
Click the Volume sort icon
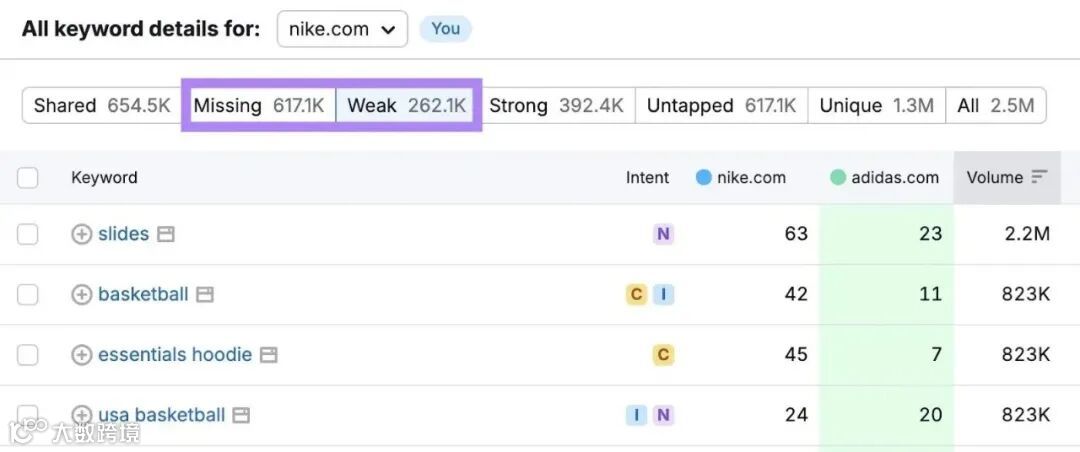click(1040, 177)
